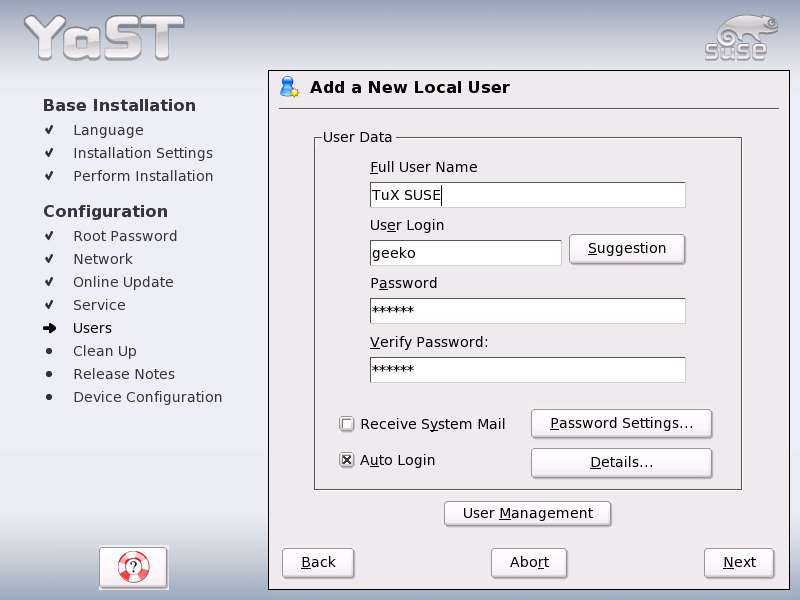Viewport: 800px width, 600px height.
Task: Open User Management
Action: 527,513
